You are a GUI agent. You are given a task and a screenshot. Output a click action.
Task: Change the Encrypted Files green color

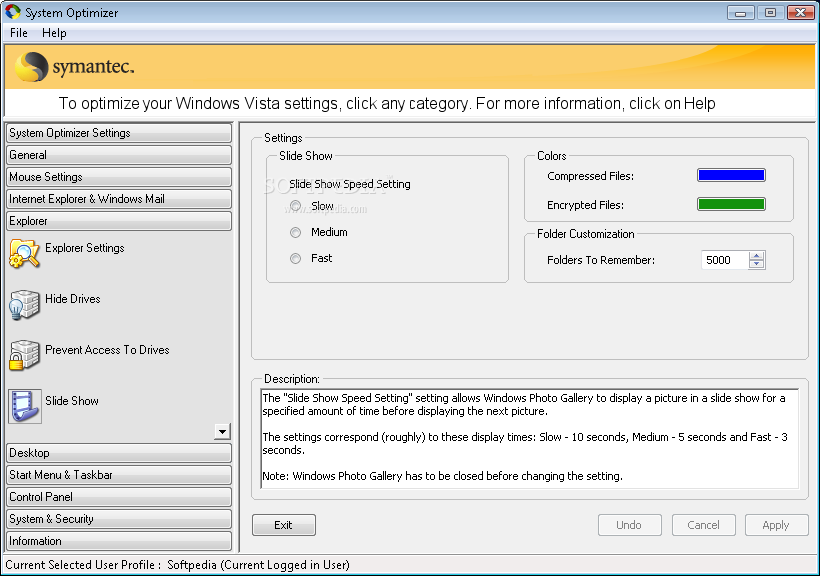[x=731, y=204]
